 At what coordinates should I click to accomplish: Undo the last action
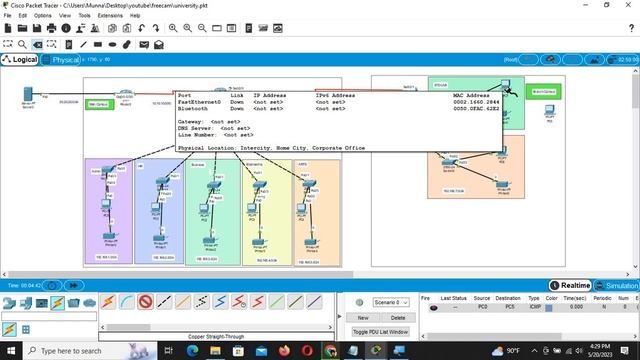click(x=141, y=28)
